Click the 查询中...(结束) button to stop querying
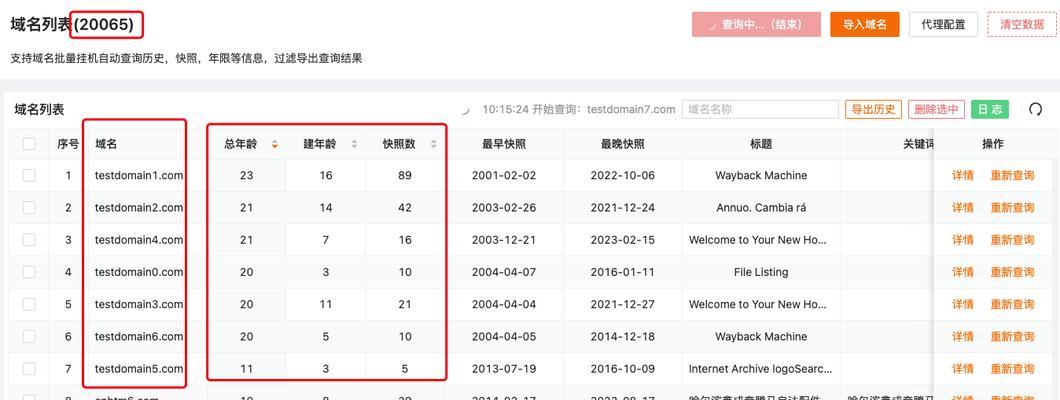The width and height of the screenshot is (1060, 400). (756, 24)
